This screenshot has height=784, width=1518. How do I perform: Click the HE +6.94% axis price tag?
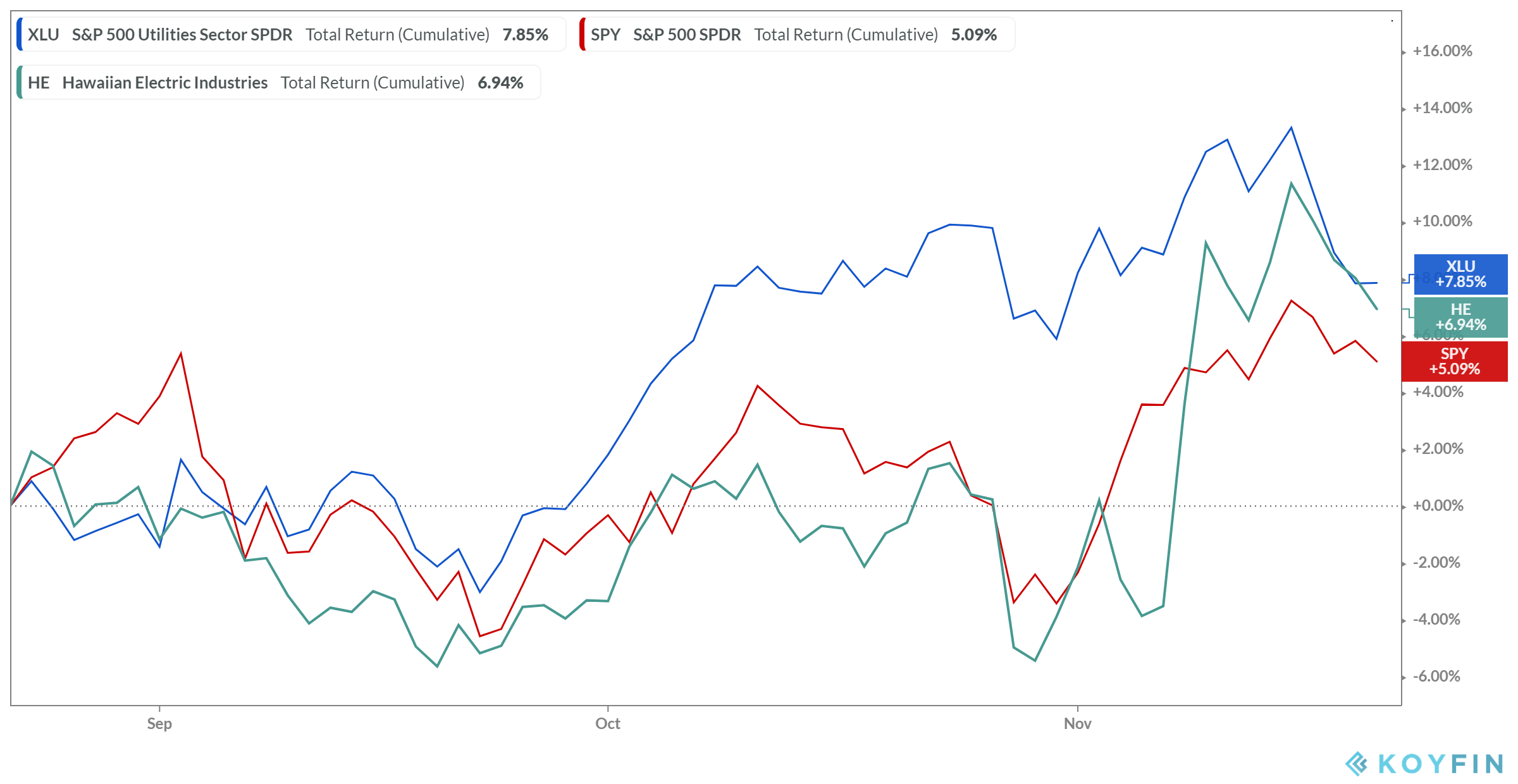point(1460,317)
